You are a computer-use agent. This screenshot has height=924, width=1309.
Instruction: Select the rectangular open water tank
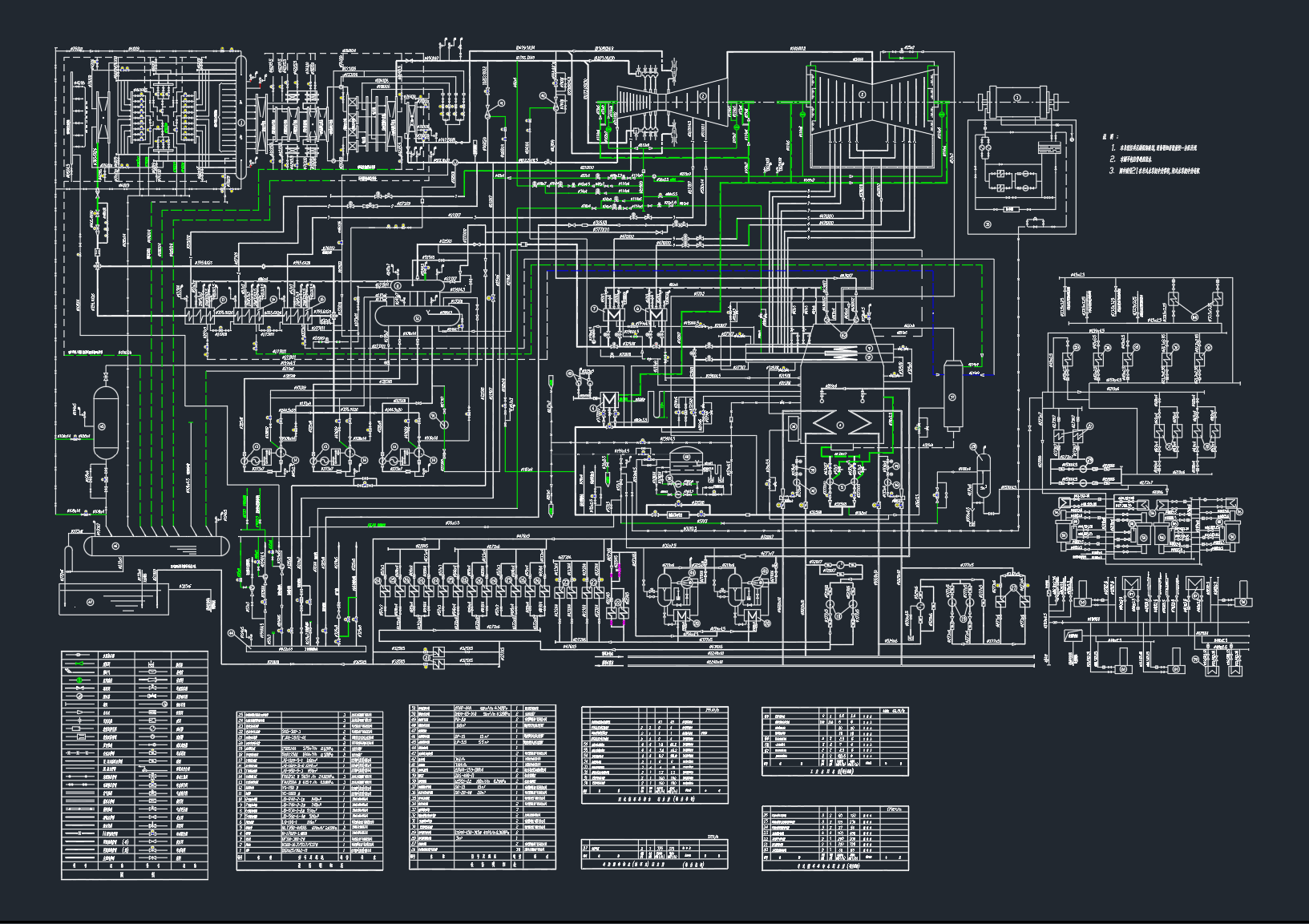pyautogui.click(x=114, y=599)
